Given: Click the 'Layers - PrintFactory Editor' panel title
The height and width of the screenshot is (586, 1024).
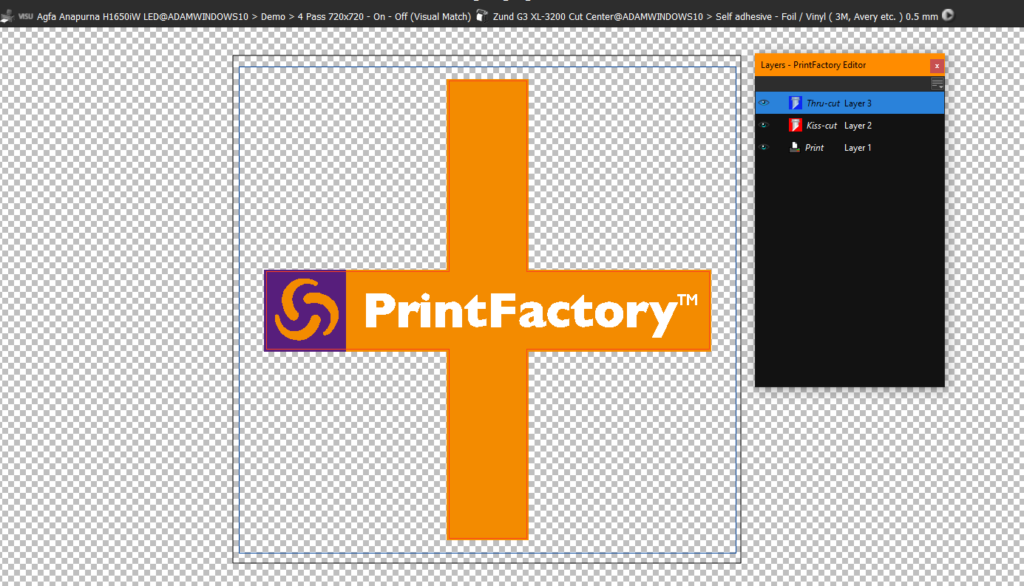Looking at the screenshot, I should tap(813, 65).
